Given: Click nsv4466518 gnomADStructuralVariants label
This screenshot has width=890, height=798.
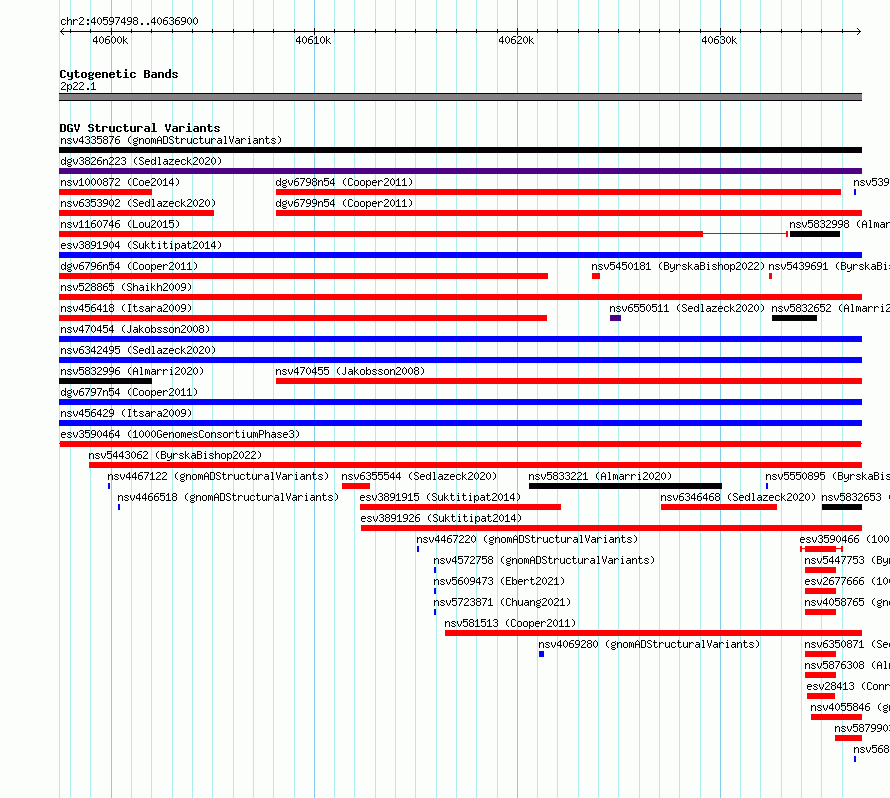Looking at the screenshot, I should click(228, 497).
